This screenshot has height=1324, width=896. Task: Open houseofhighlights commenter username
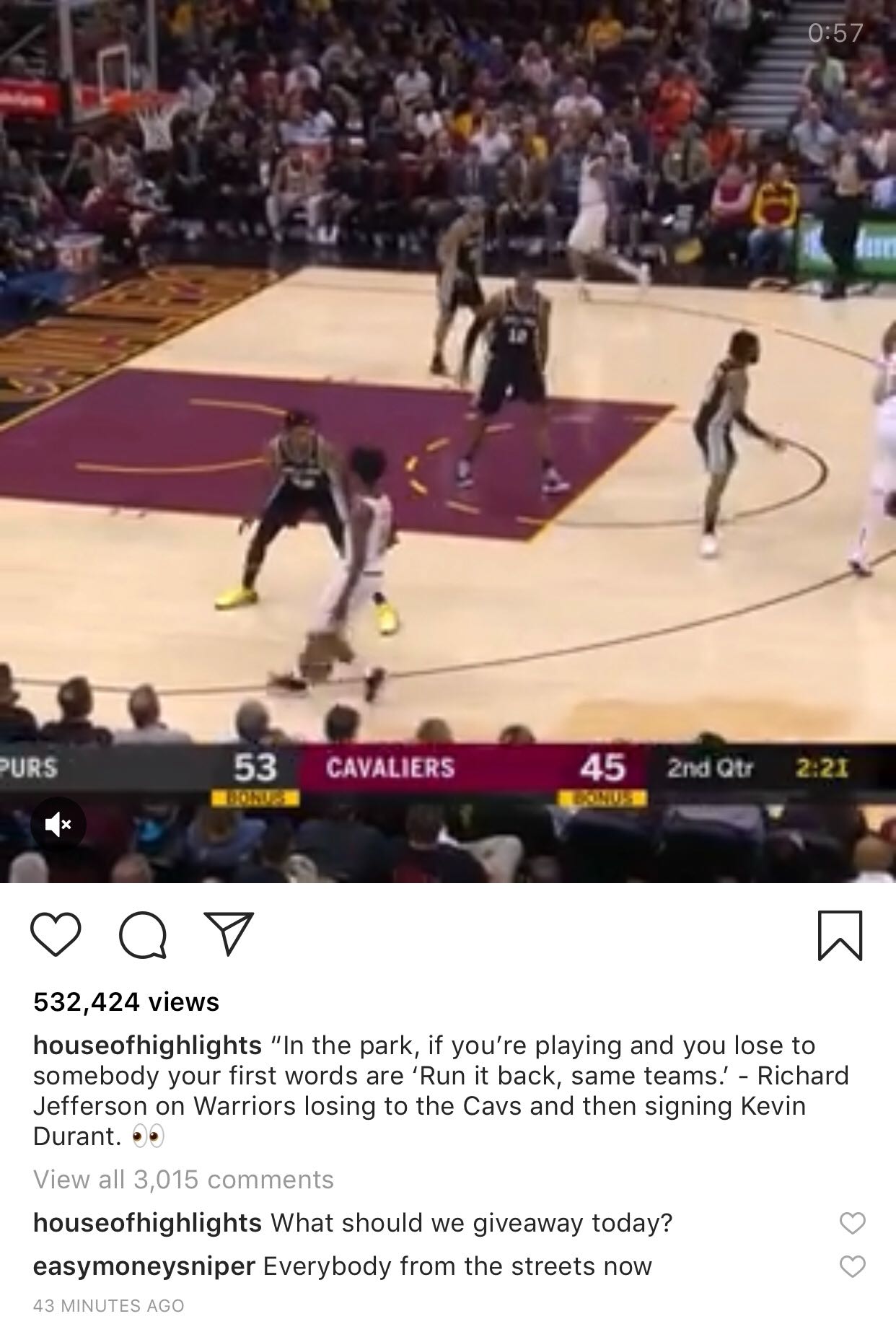(x=147, y=1223)
